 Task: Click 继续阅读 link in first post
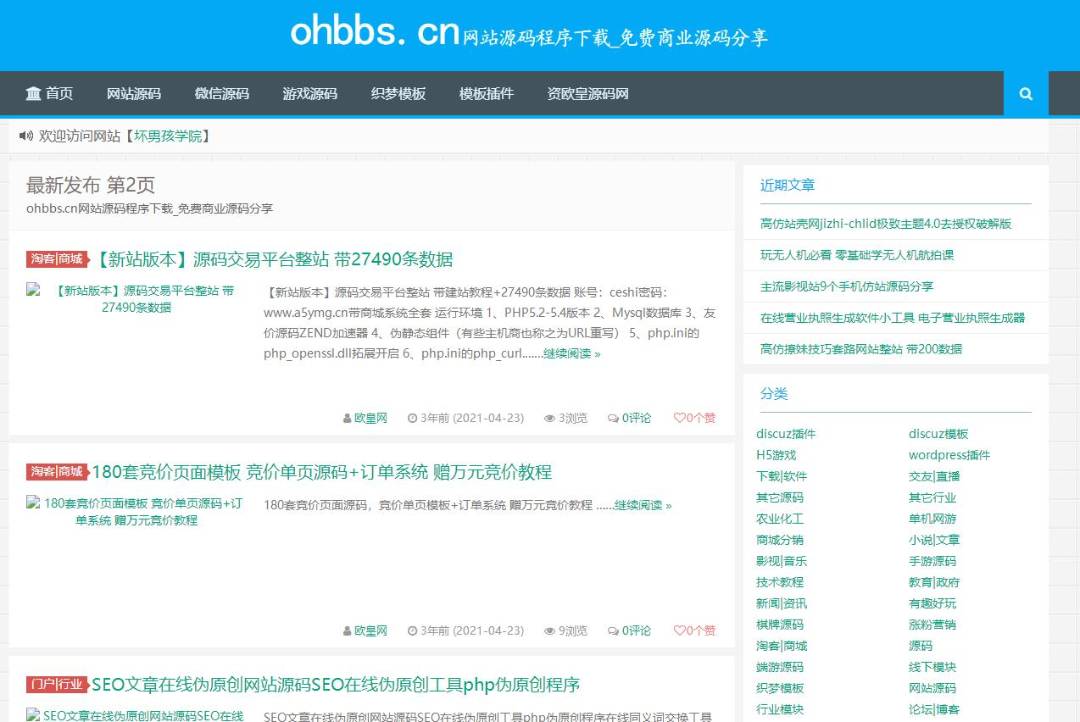pyautogui.click(x=572, y=354)
